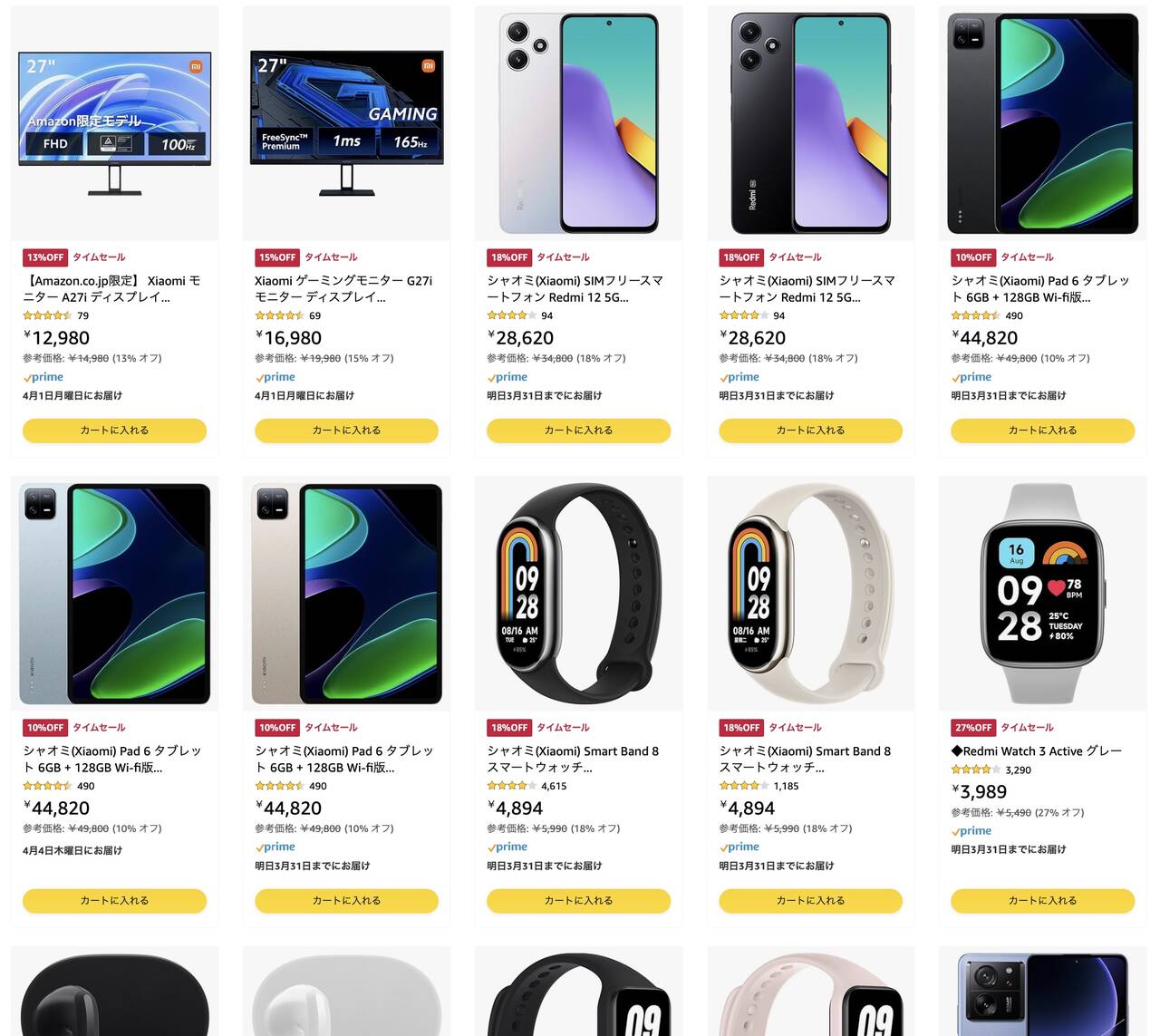The width and height of the screenshot is (1160, 1036).
Task: Add the white Smart Band 8 to cart
Action: (810, 901)
